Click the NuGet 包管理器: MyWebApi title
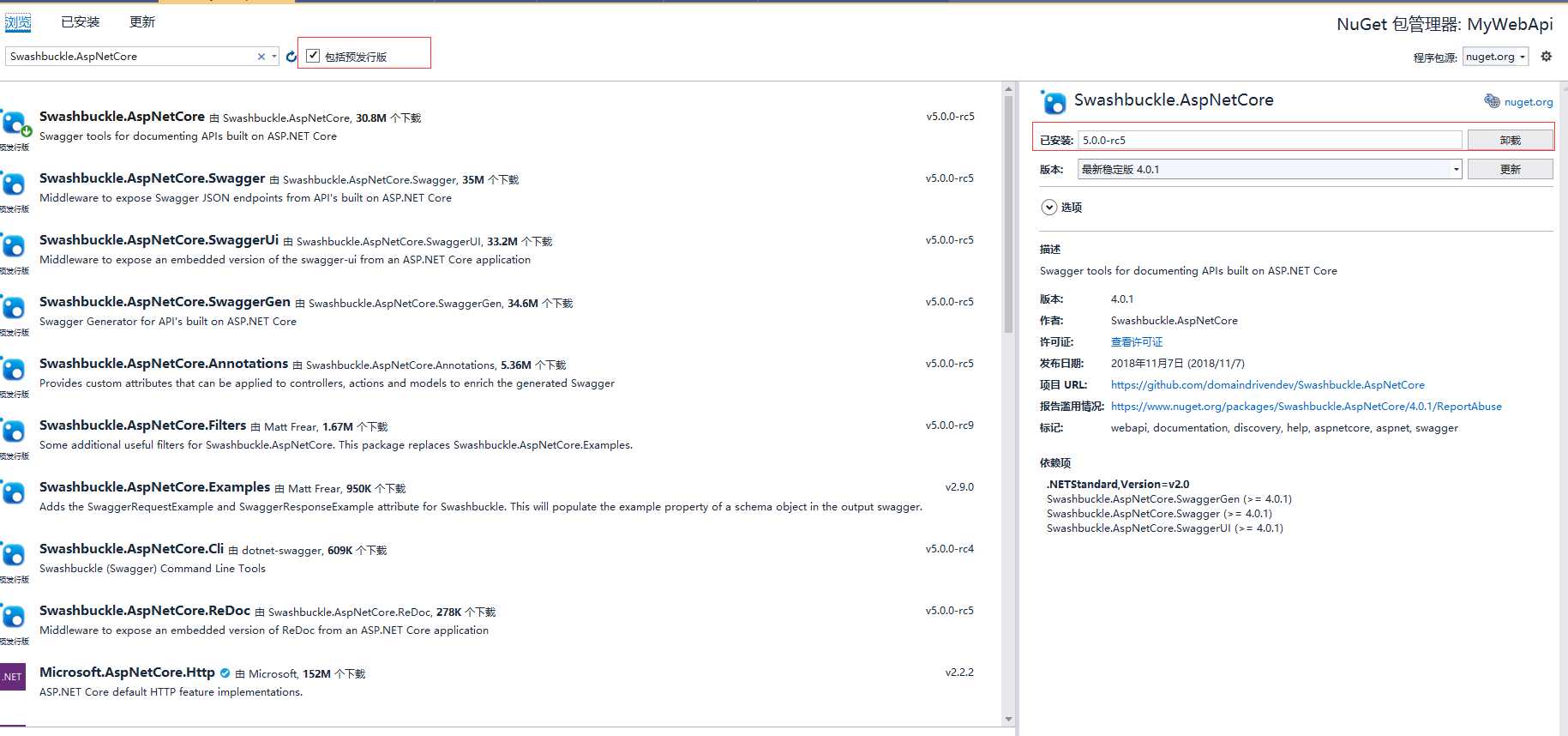 [x=1445, y=24]
